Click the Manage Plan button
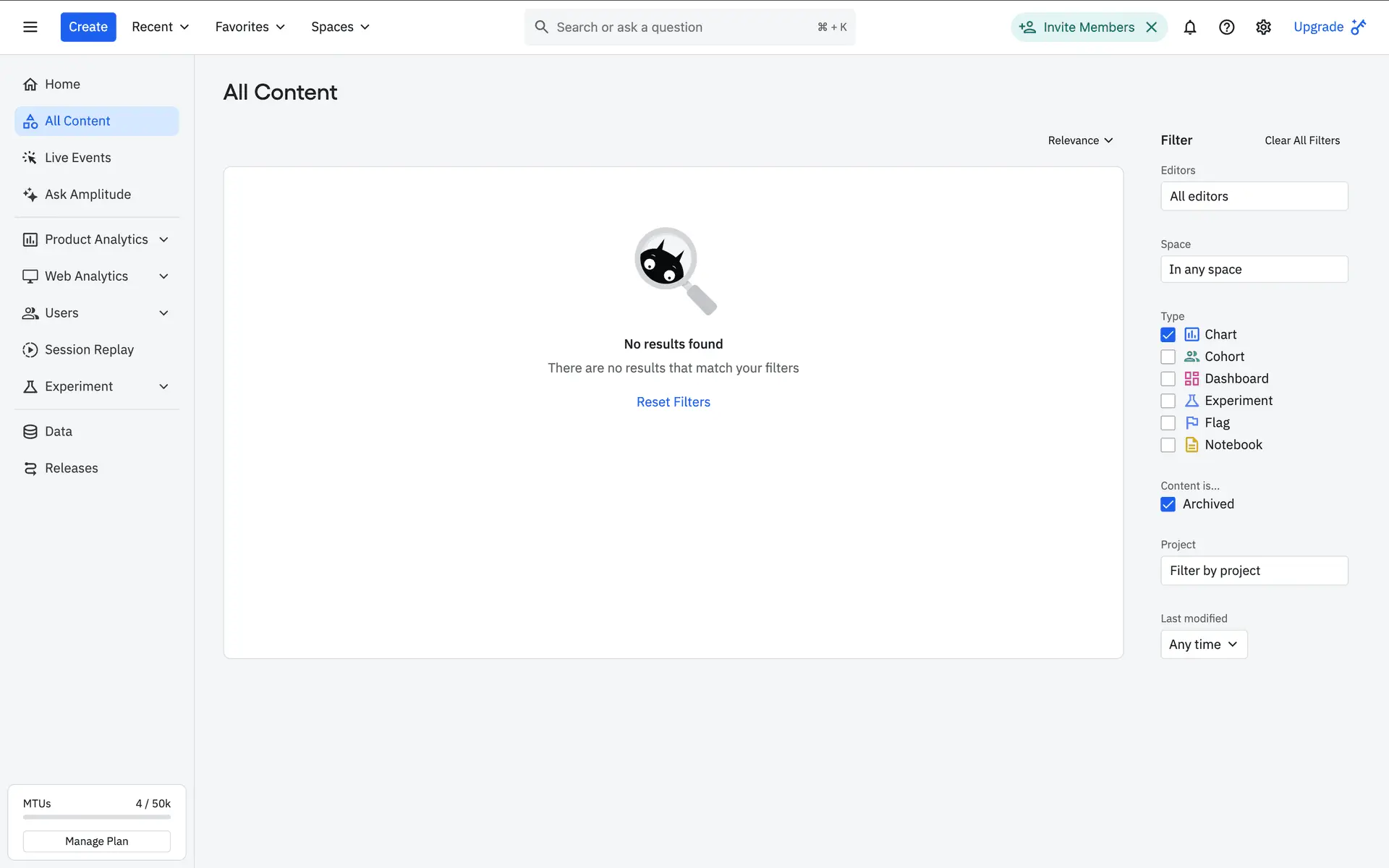The image size is (1389, 868). 97,841
